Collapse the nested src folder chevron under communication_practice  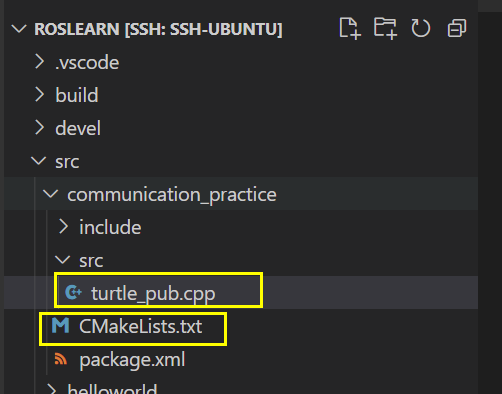[63, 260]
